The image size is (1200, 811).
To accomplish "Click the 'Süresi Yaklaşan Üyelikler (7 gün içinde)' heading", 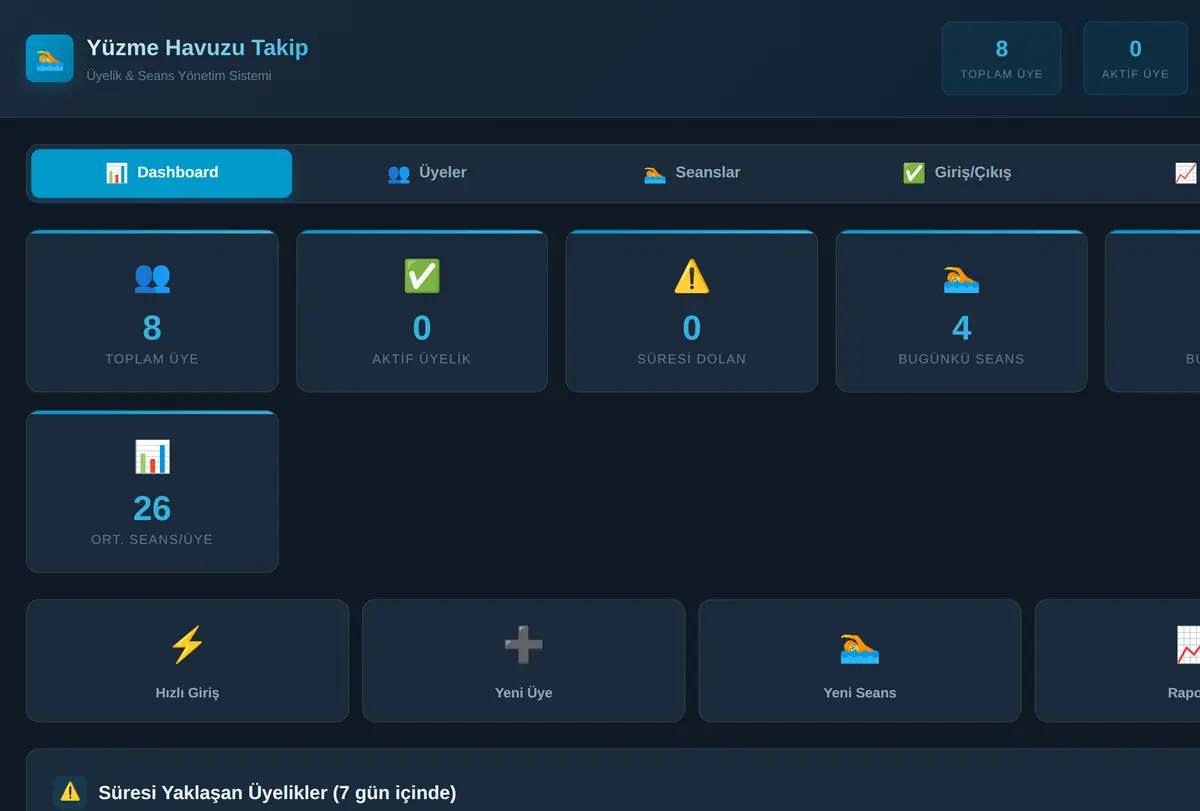I will (277, 793).
